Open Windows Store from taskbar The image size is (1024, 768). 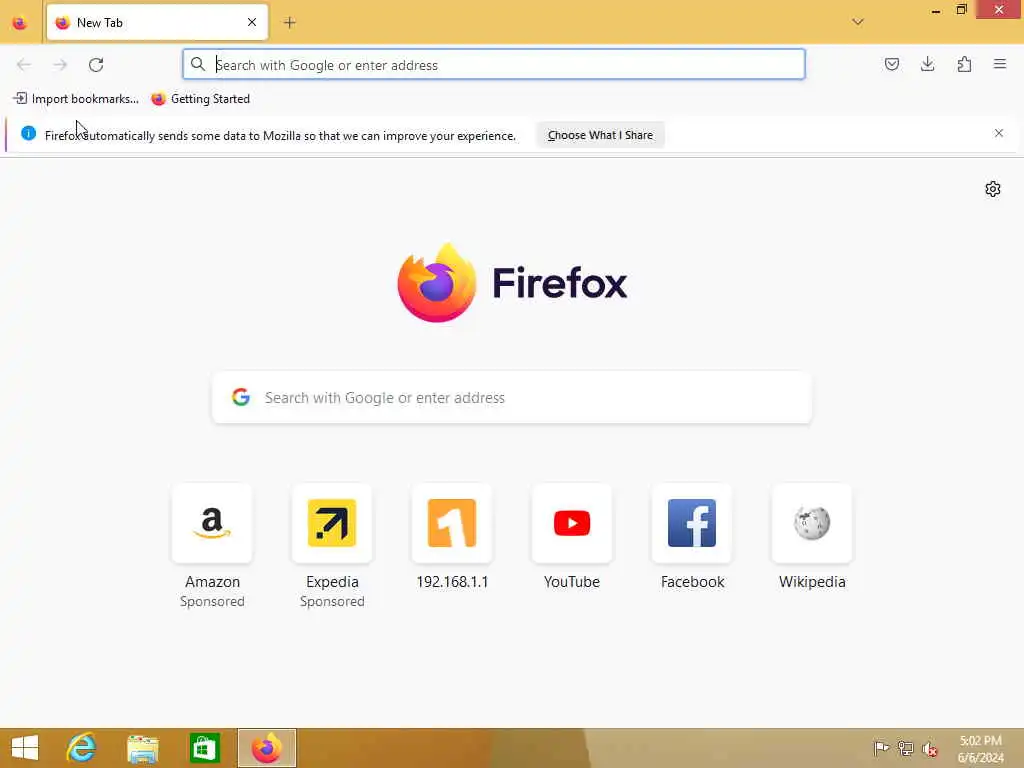click(204, 748)
